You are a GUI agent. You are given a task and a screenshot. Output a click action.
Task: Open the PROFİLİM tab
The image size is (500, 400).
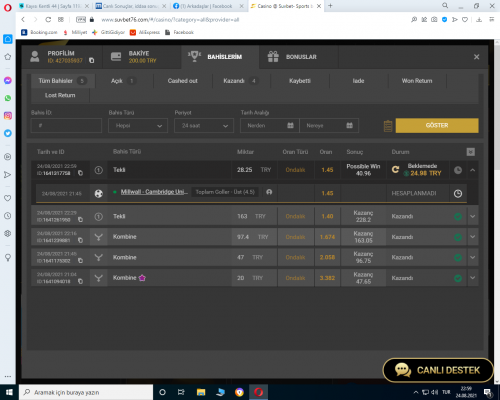[62, 57]
